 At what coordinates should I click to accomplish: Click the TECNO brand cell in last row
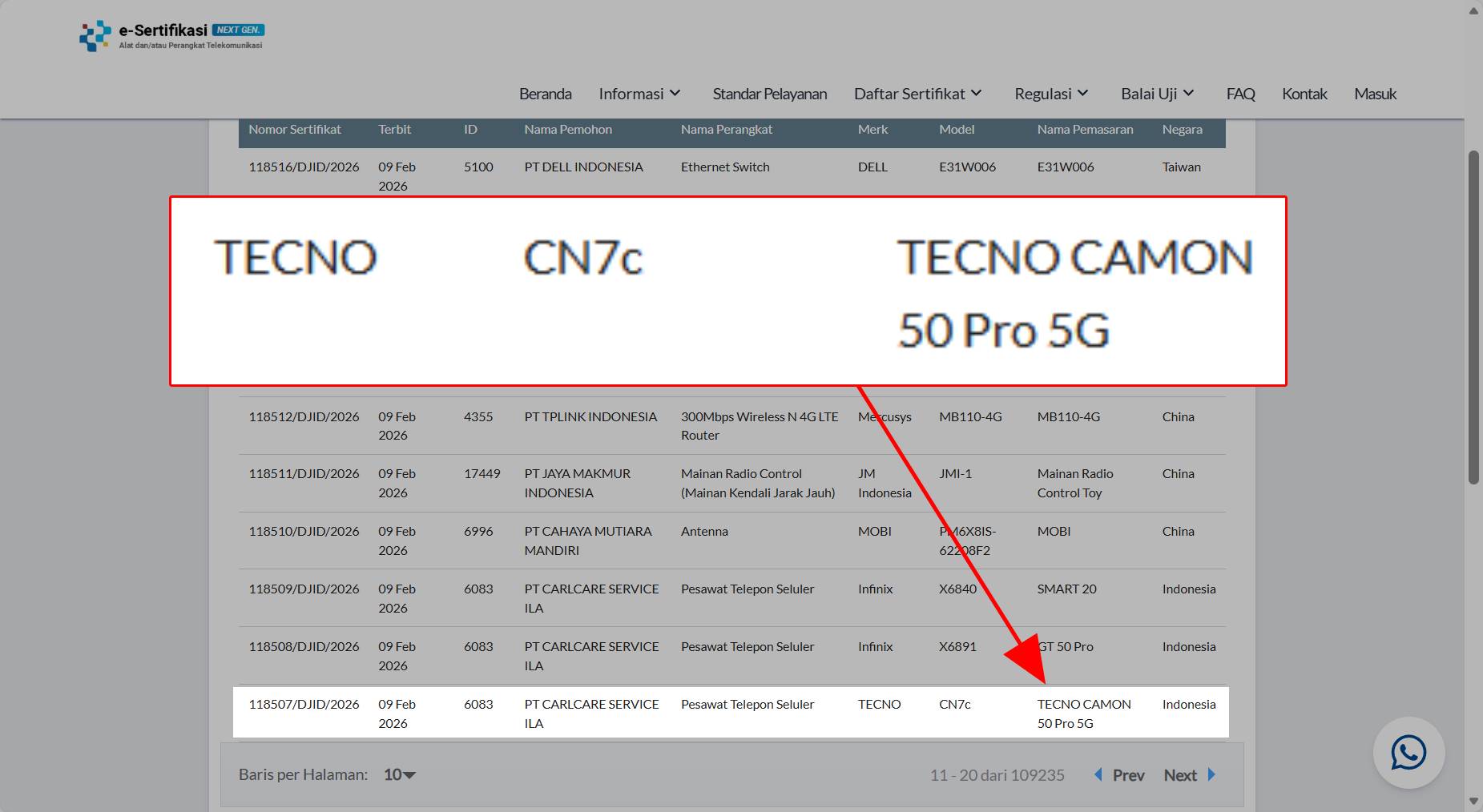(x=879, y=704)
